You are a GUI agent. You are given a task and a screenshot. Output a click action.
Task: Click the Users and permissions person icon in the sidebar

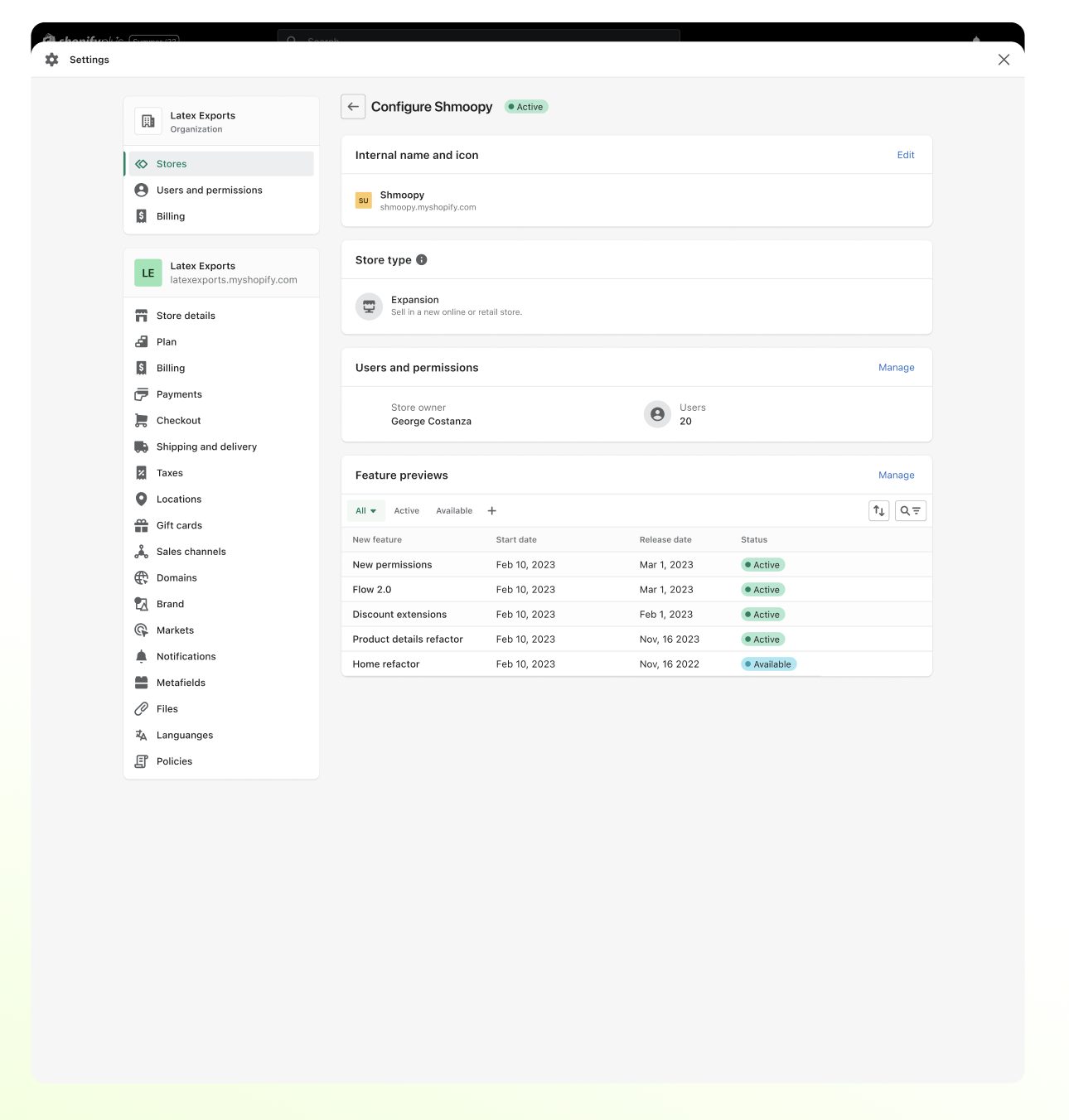[x=142, y=190]
